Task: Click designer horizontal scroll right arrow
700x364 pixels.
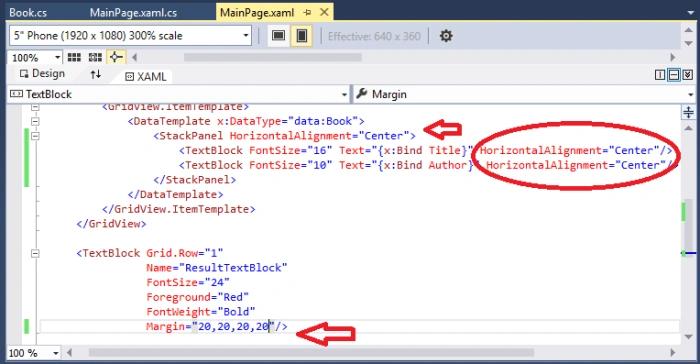Action: coord(673,57)
